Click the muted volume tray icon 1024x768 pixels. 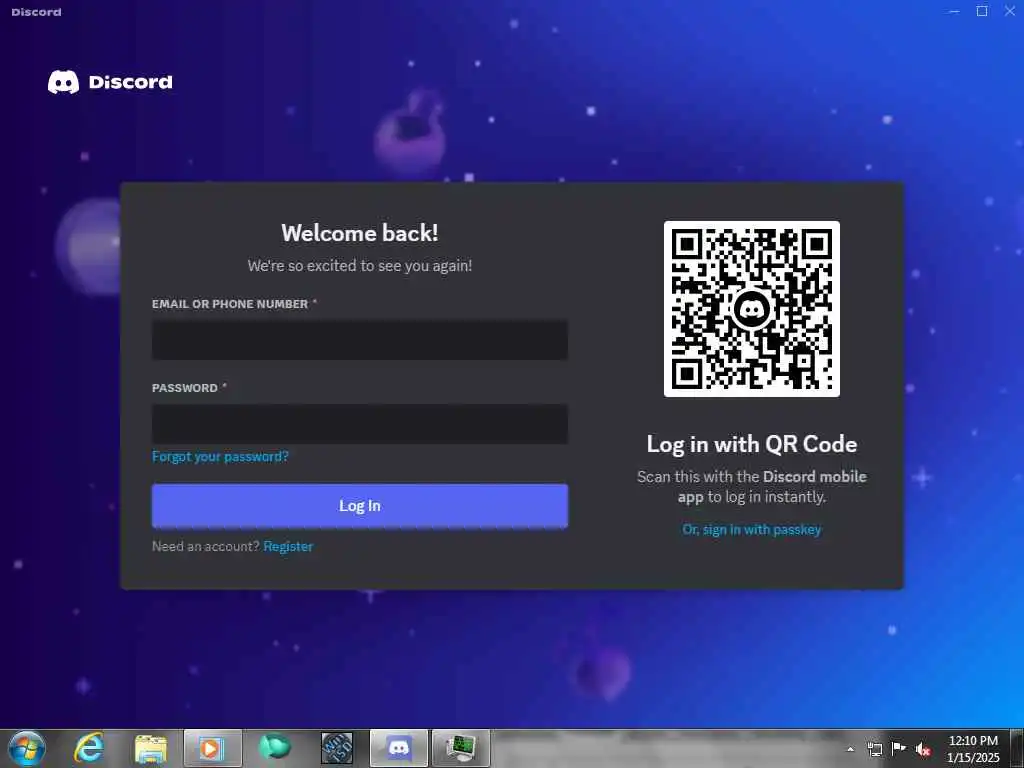(923, 749)
